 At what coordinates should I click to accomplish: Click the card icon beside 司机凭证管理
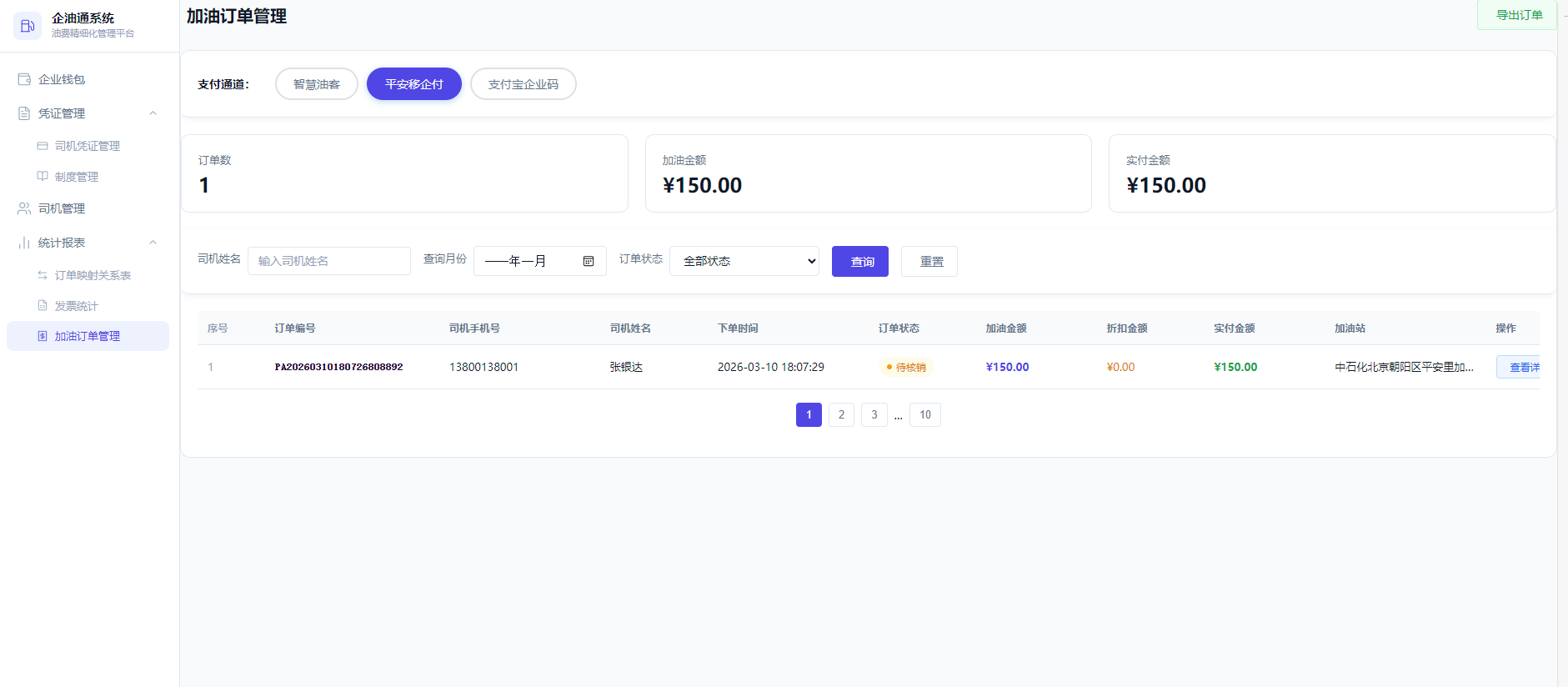point(43,146)
